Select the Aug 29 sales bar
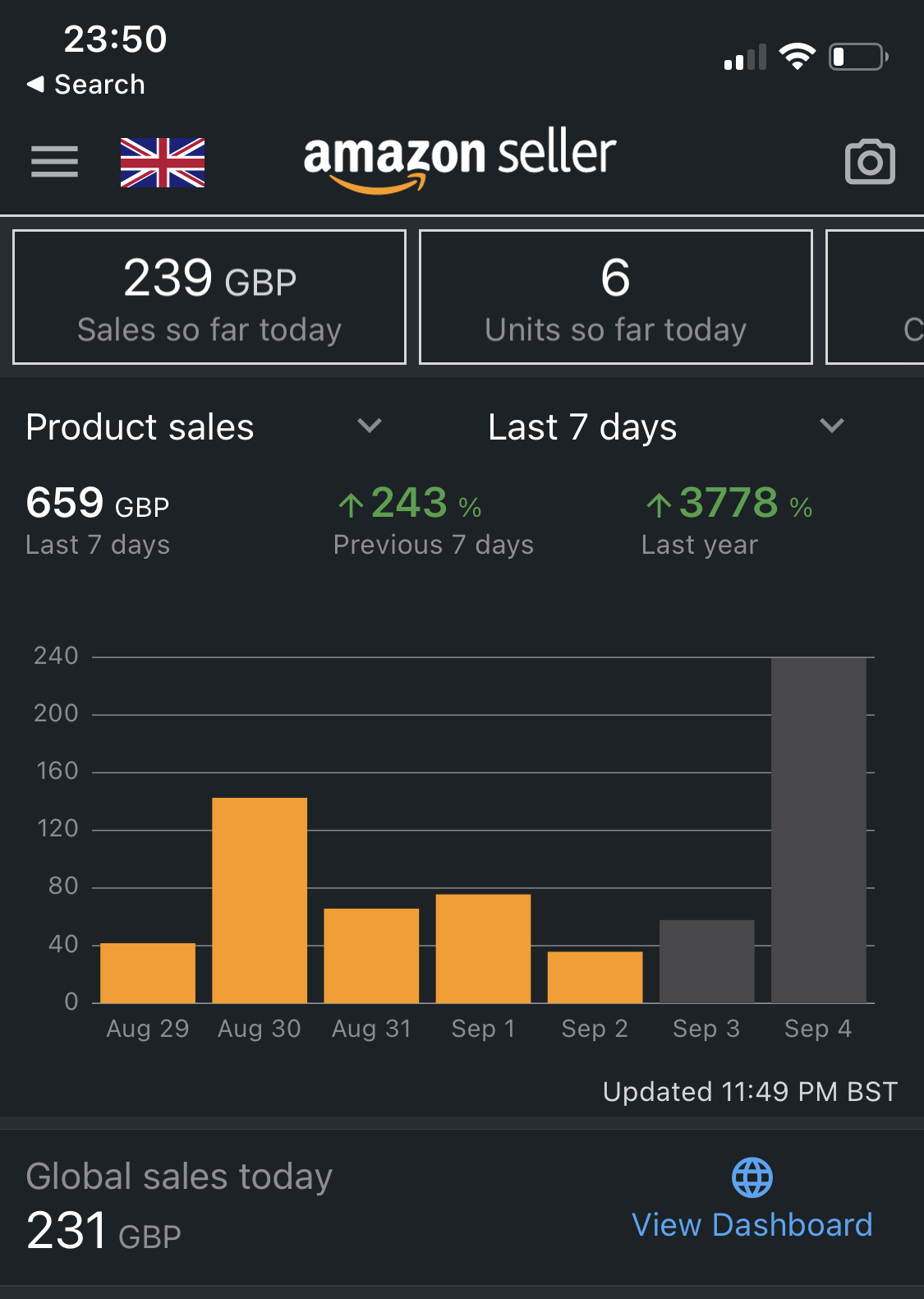924x1299 pixels. coord(148,973)
